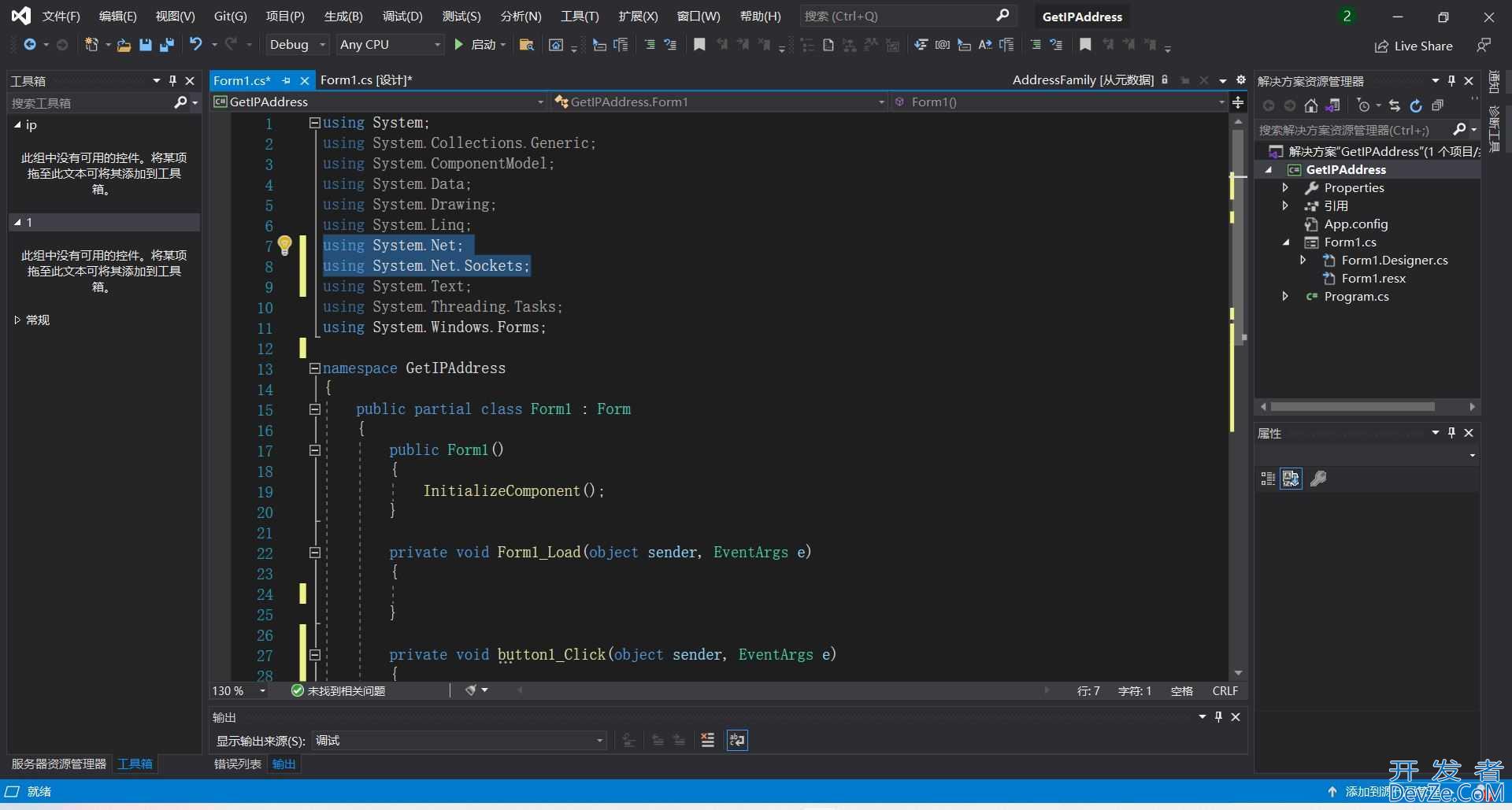The height and width of the screenshot is (810, 1512).
Task: Click the new project icon in toolbar
Action: tap(92, 45)
